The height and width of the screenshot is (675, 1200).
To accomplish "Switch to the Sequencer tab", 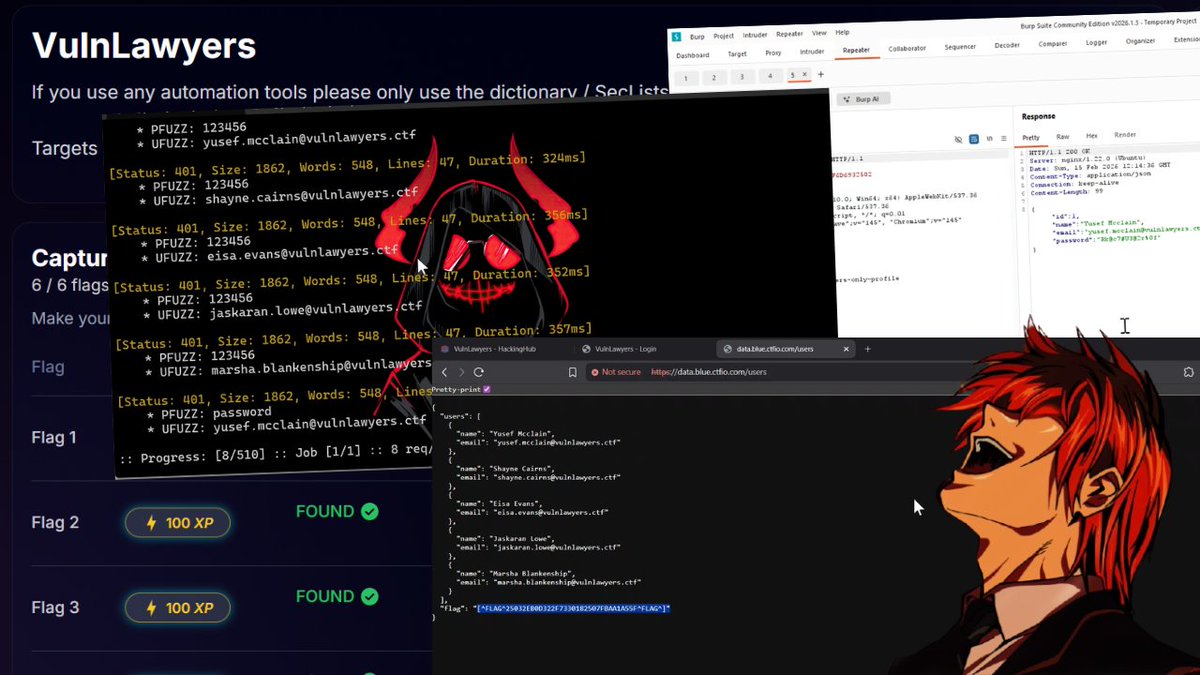I will pos(960,46).
